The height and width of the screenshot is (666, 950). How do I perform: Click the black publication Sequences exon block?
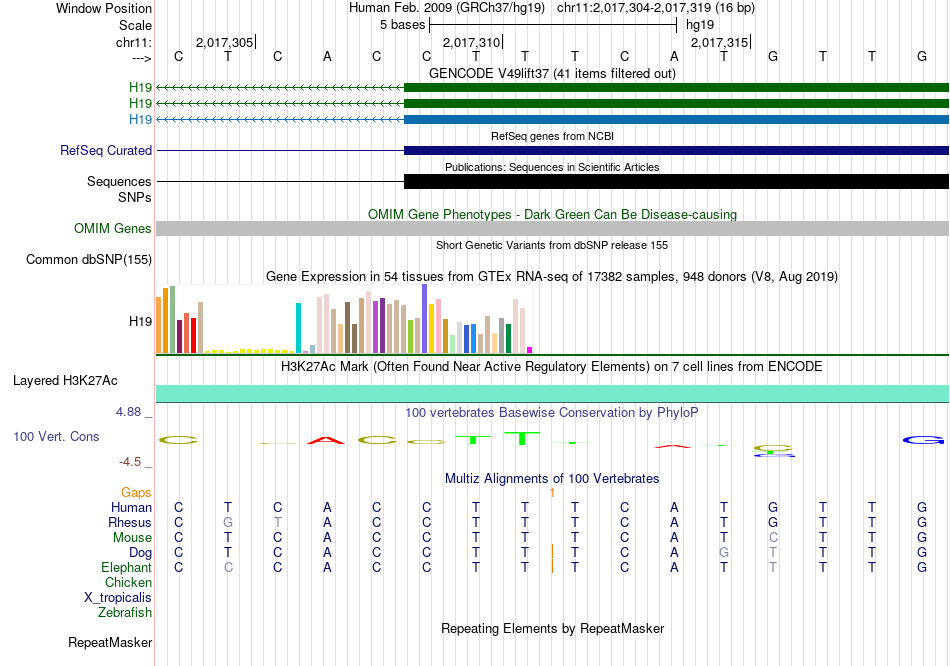(x=676, y=181)
